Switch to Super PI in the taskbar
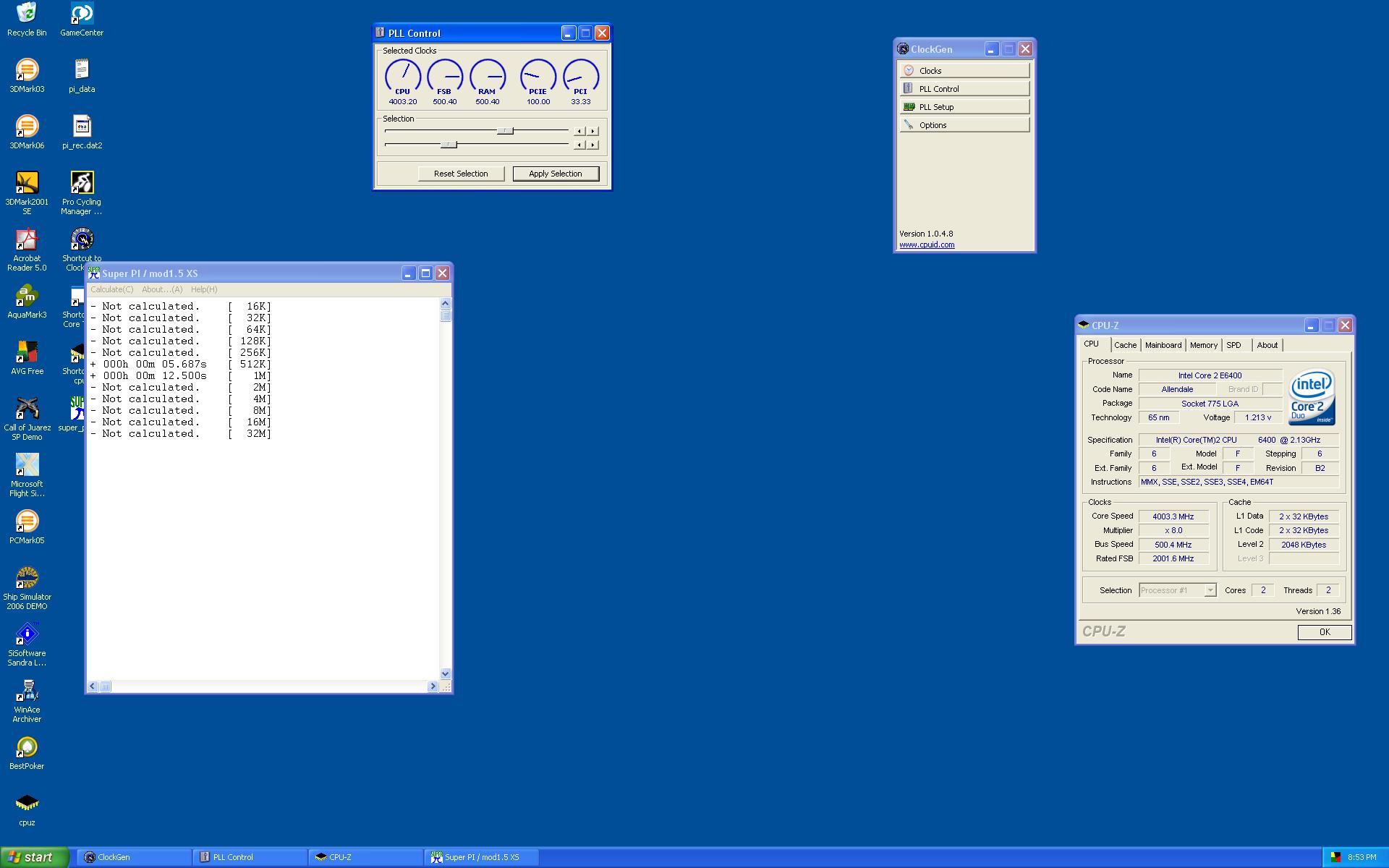Screen dimensions: 1389x868 click(x=481, y=857)
